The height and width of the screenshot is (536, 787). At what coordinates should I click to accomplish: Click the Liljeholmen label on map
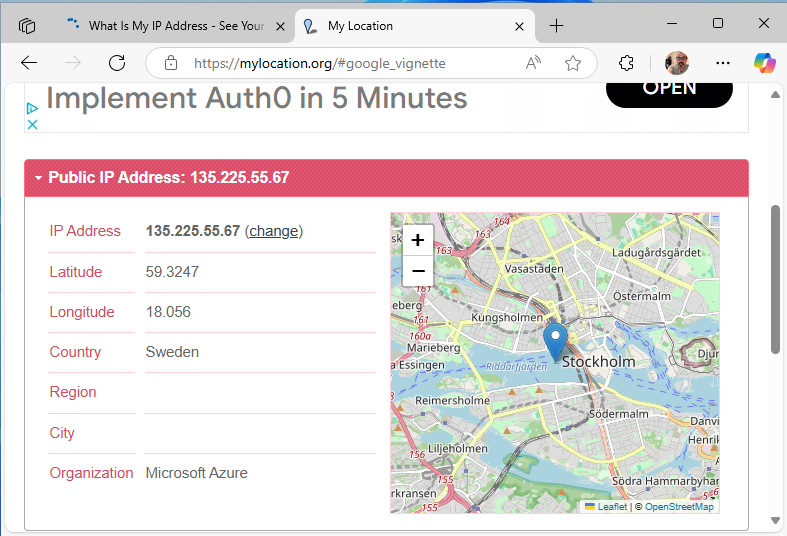tap(458, 449)
